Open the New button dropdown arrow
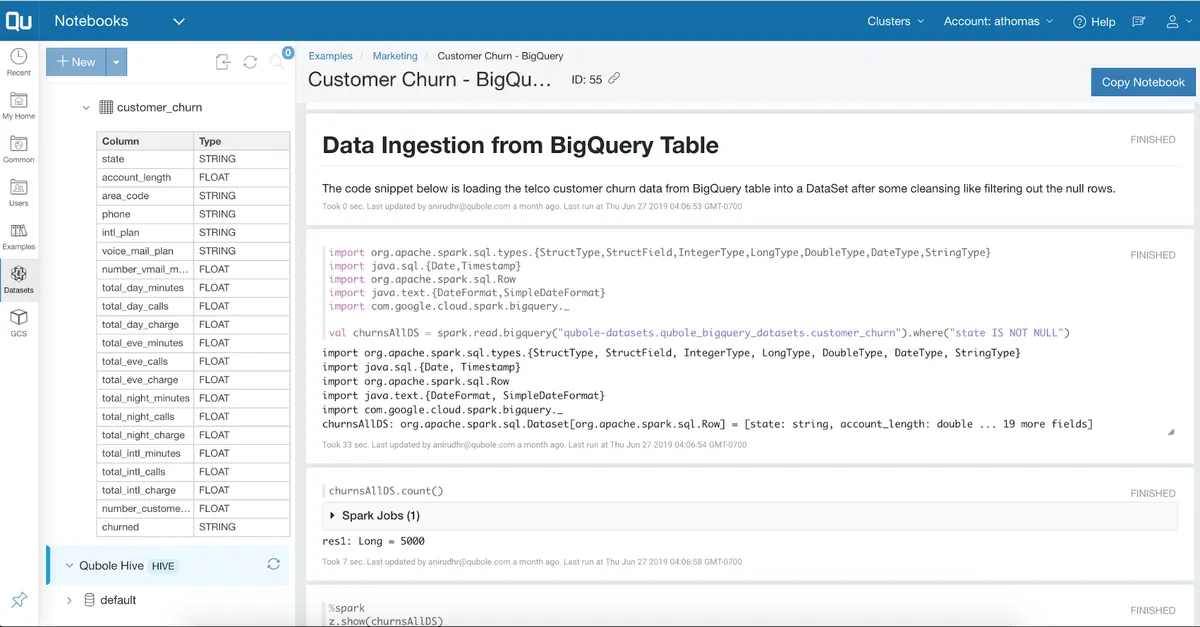Viewport: 1200px width, 627px height. [x=116, y=62]
